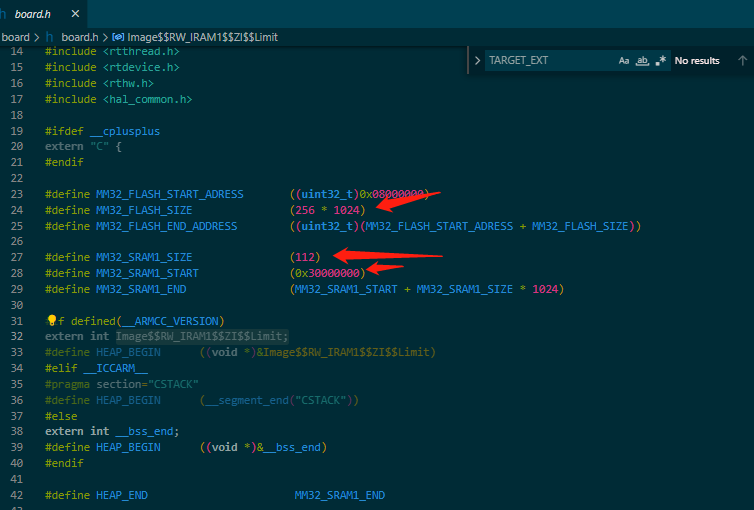Click the (112) SRAM size value
Screen dimensions: 754x510
click(x=305, y=257)
